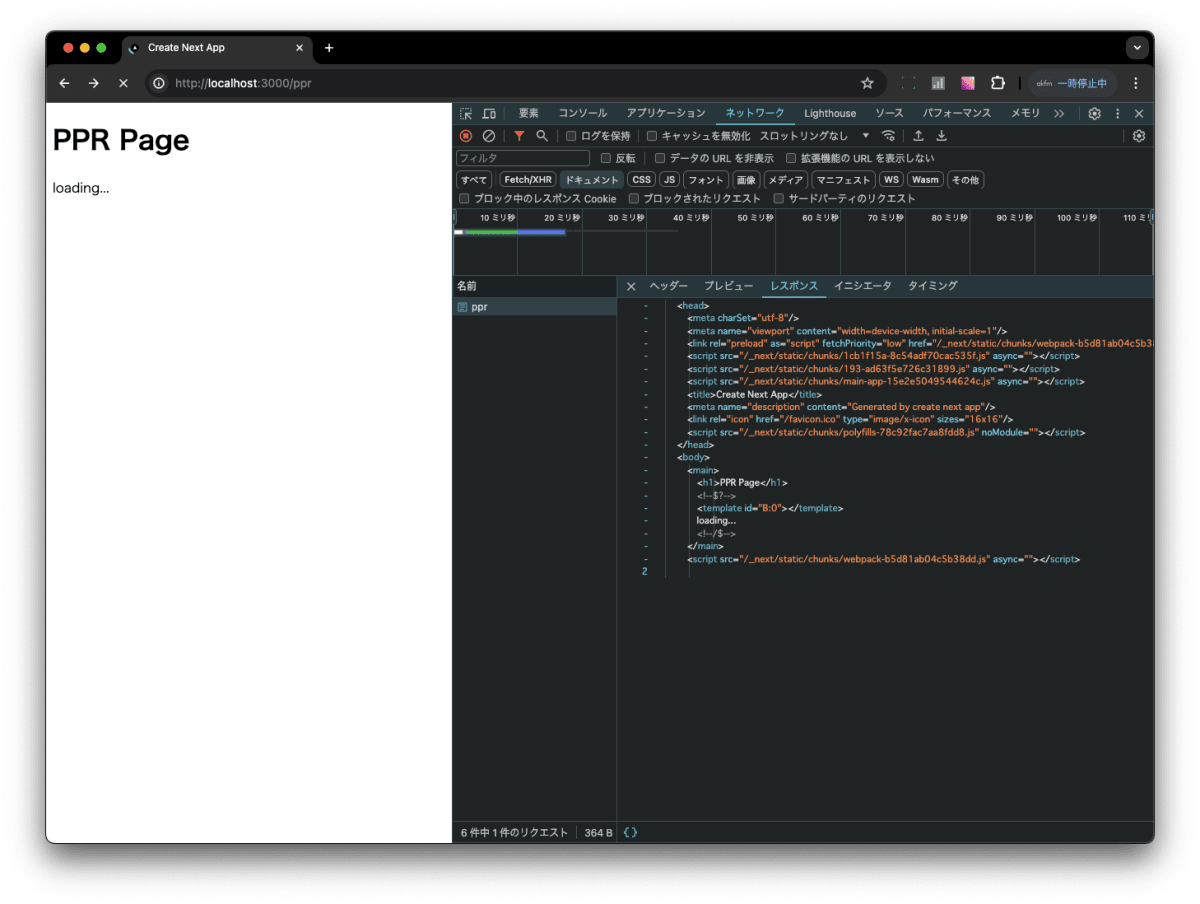Show more DevTools tabs chevron
Image resolution: width=1200 pixels, height=904 pixels.
(1060, 114)
